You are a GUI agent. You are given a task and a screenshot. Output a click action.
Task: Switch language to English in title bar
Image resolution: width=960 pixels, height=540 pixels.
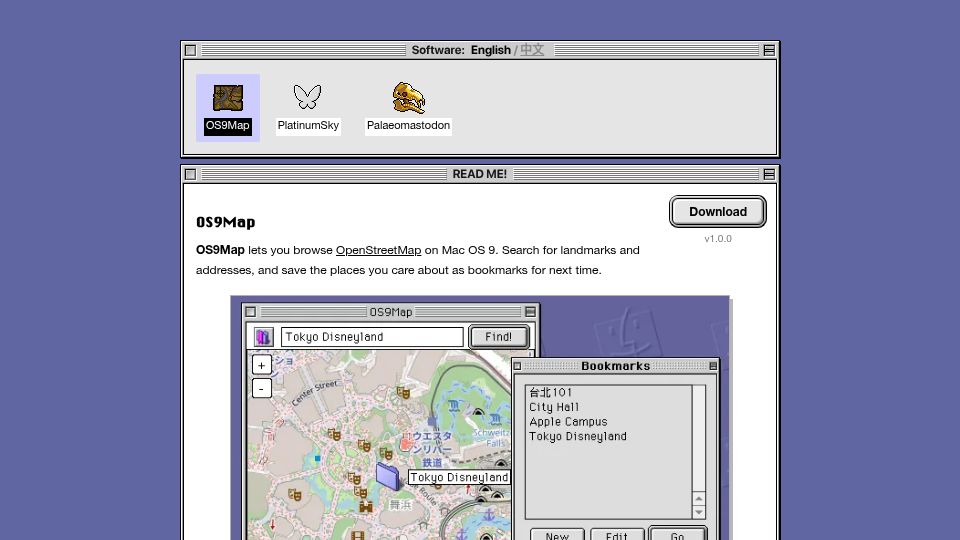coord(490,50)
